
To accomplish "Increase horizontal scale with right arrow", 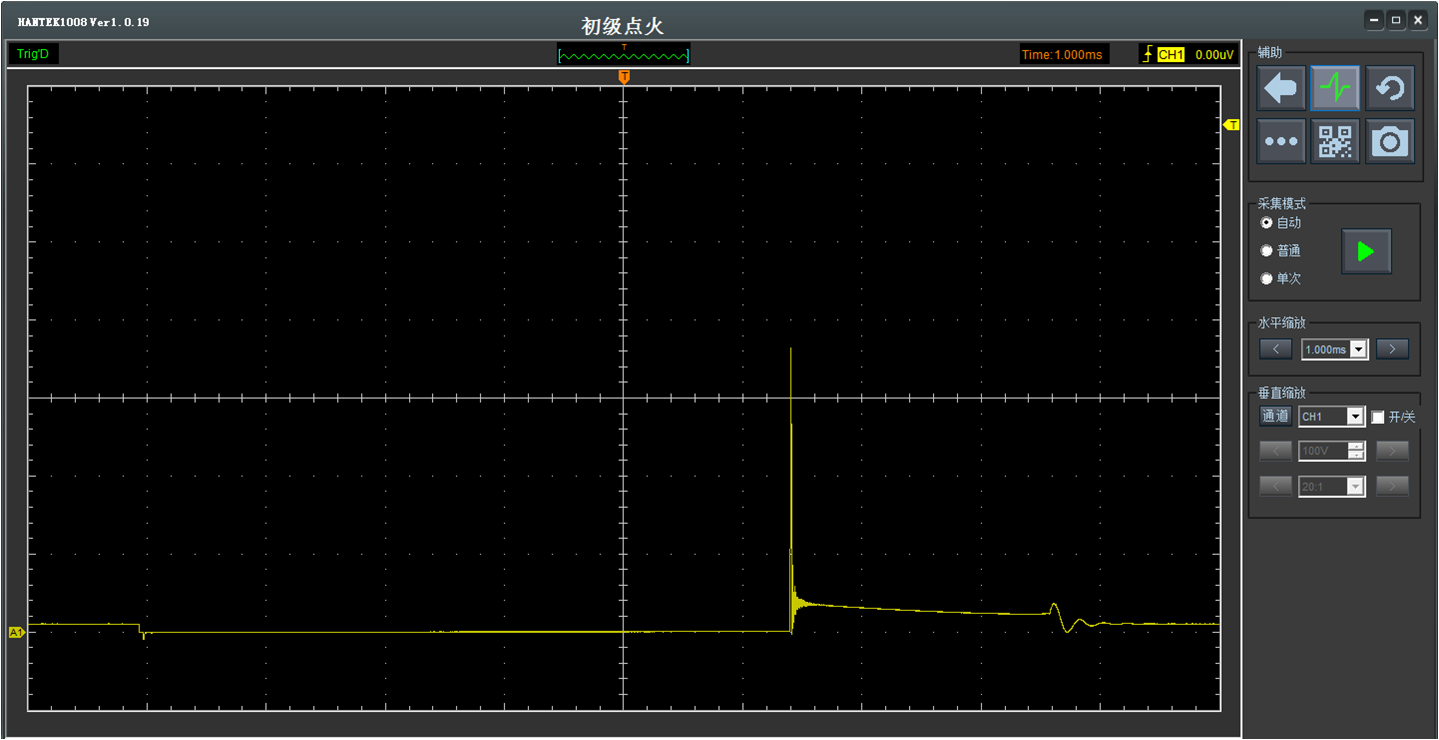I will pyautogui.click(x=1392, y=349).
